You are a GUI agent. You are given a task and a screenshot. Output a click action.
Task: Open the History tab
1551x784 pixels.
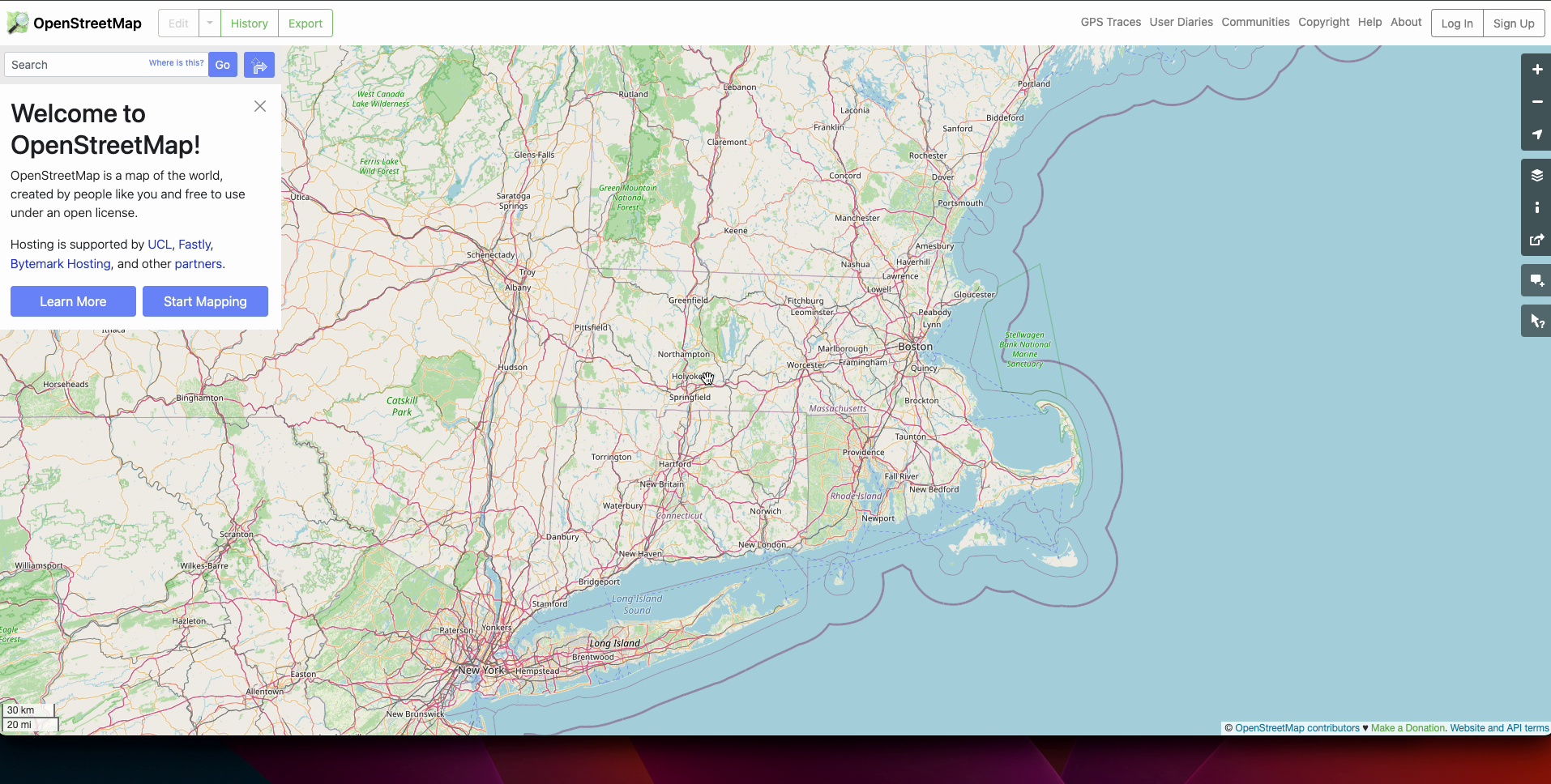pyautogui.click(x=249, y=23)
